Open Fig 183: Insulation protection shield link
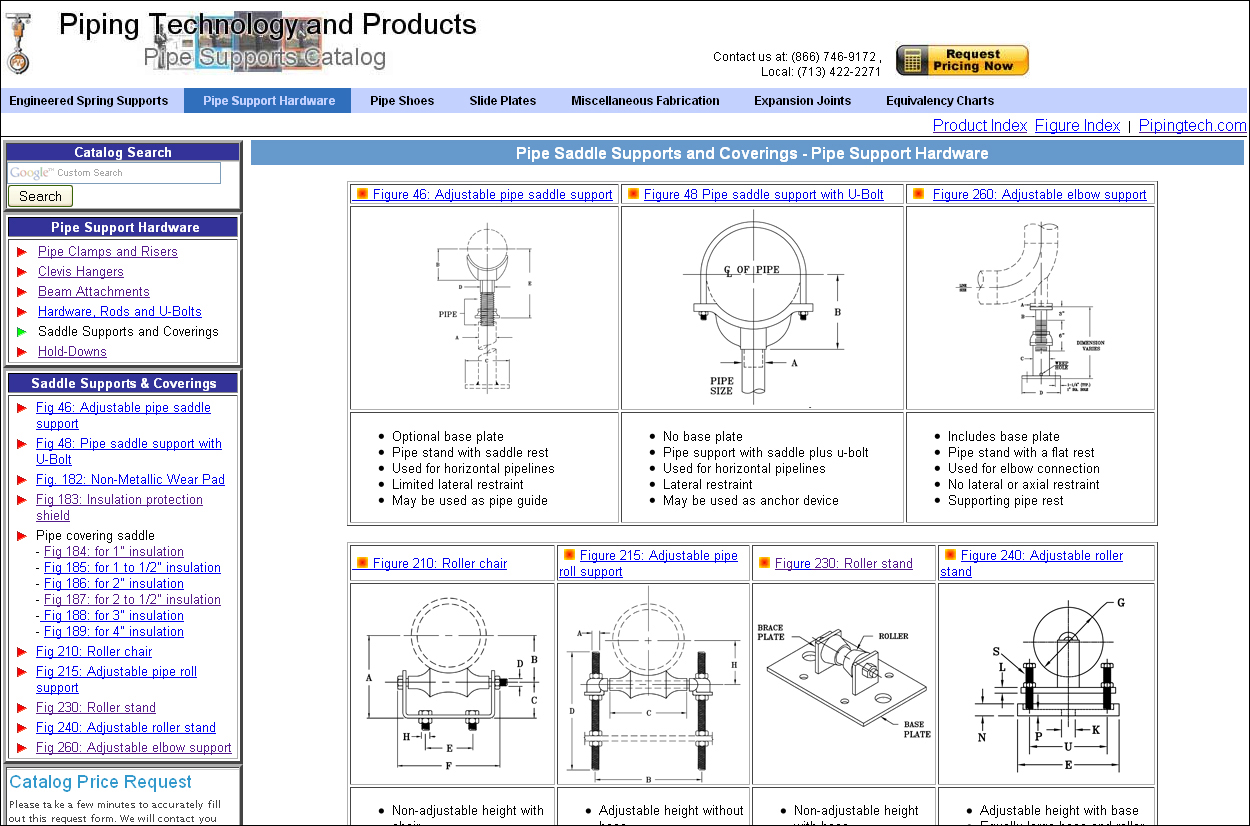The height and width of the screenshot is (826, 1250). (119, 508)
